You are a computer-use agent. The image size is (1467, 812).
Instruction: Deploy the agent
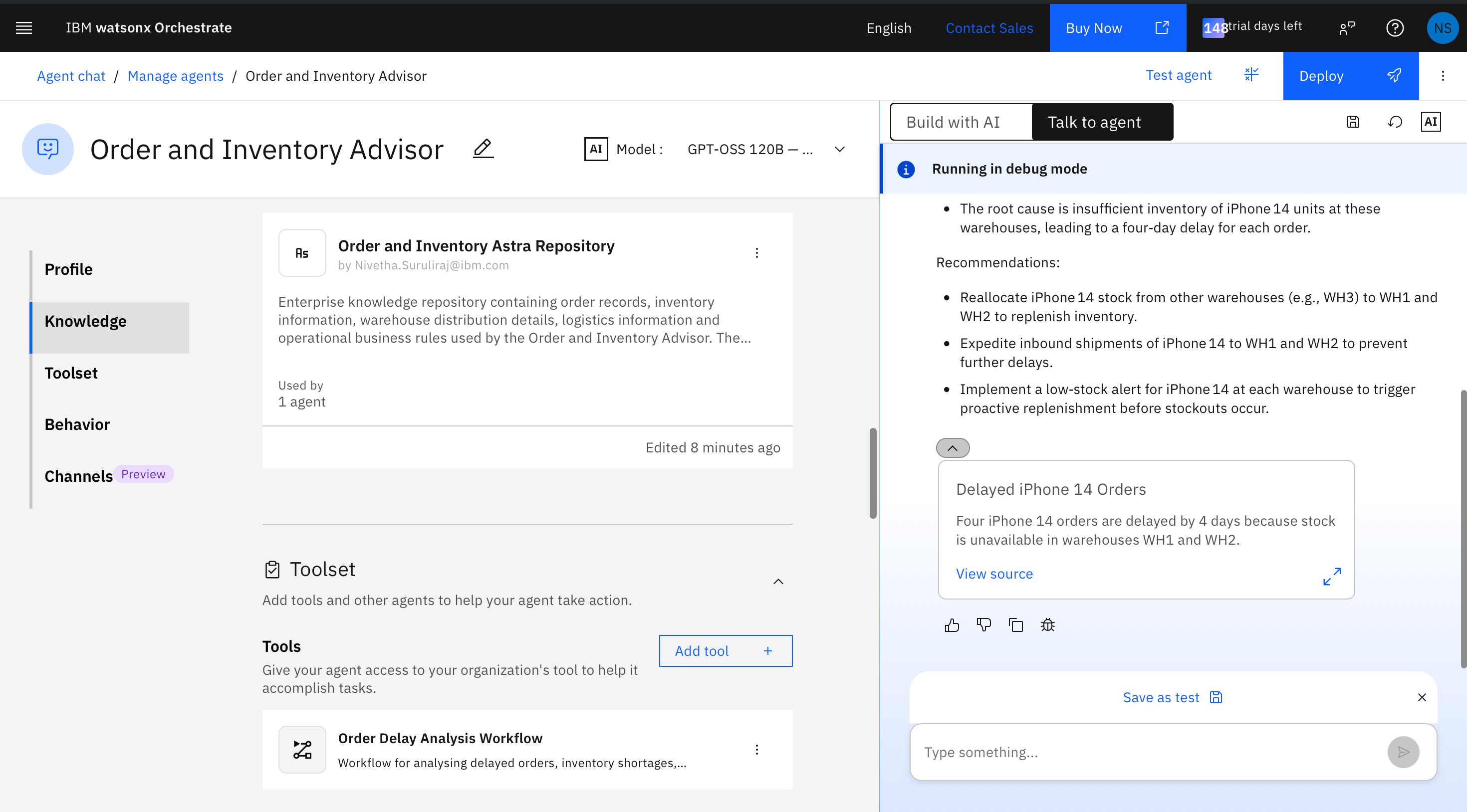point(1350,76)
